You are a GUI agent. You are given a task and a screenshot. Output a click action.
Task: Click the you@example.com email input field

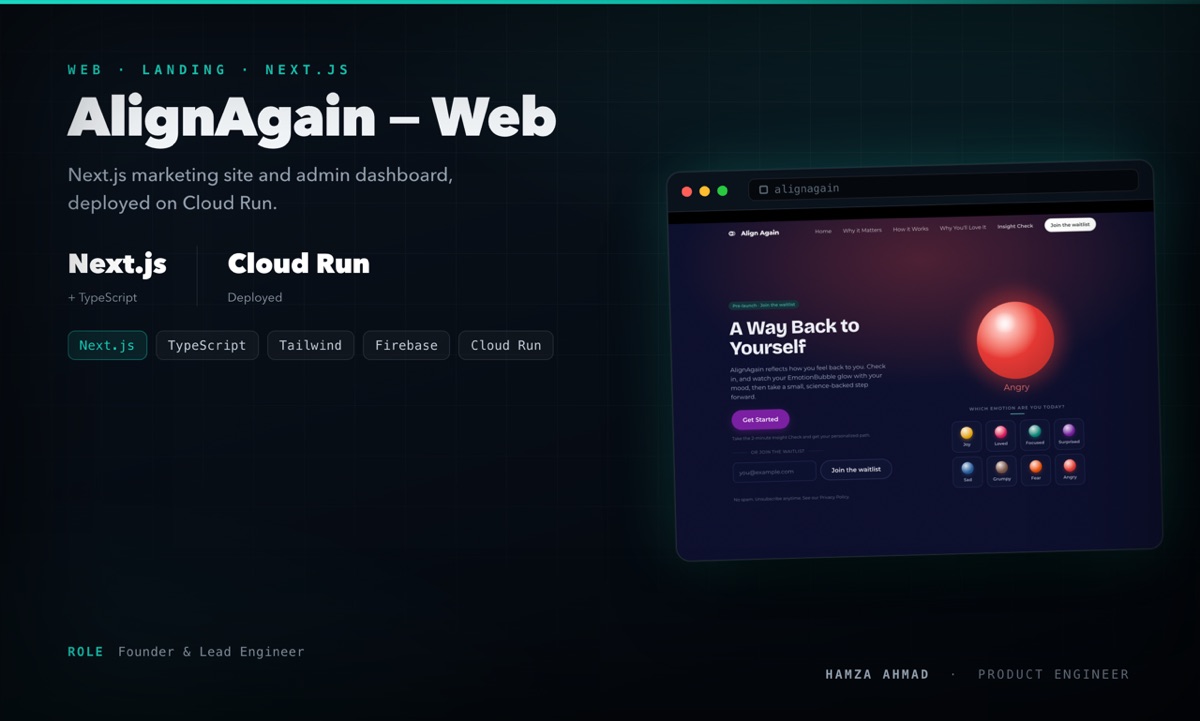click(774, 471)
